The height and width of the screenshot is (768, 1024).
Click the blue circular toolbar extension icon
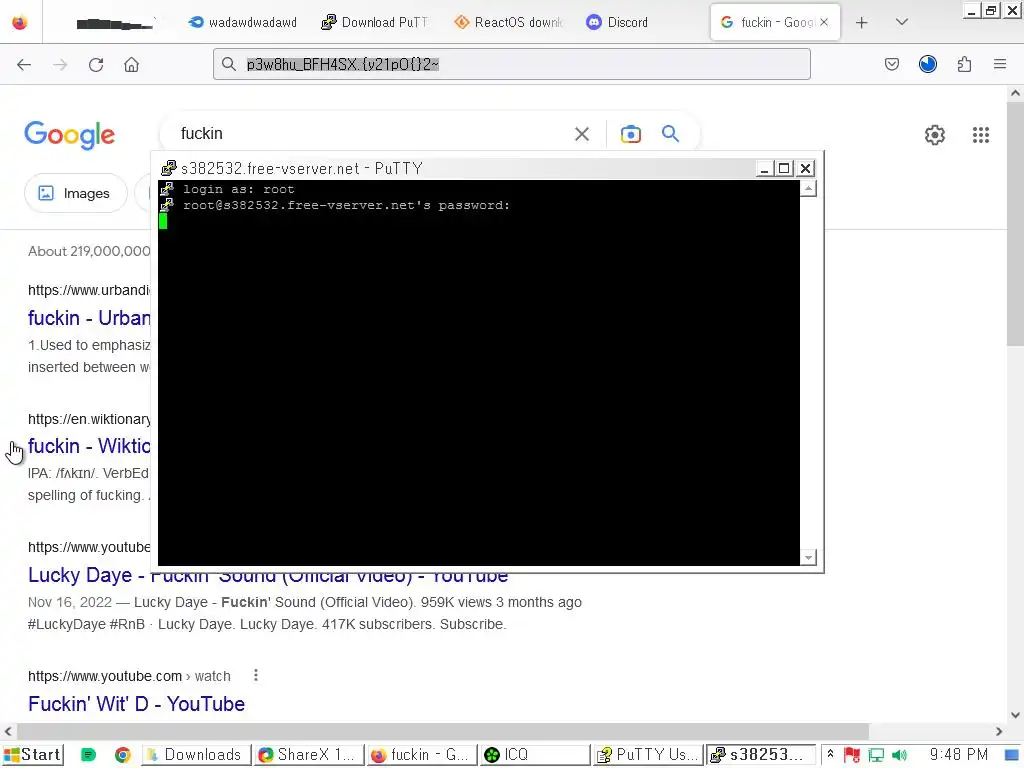click(927, 64)
